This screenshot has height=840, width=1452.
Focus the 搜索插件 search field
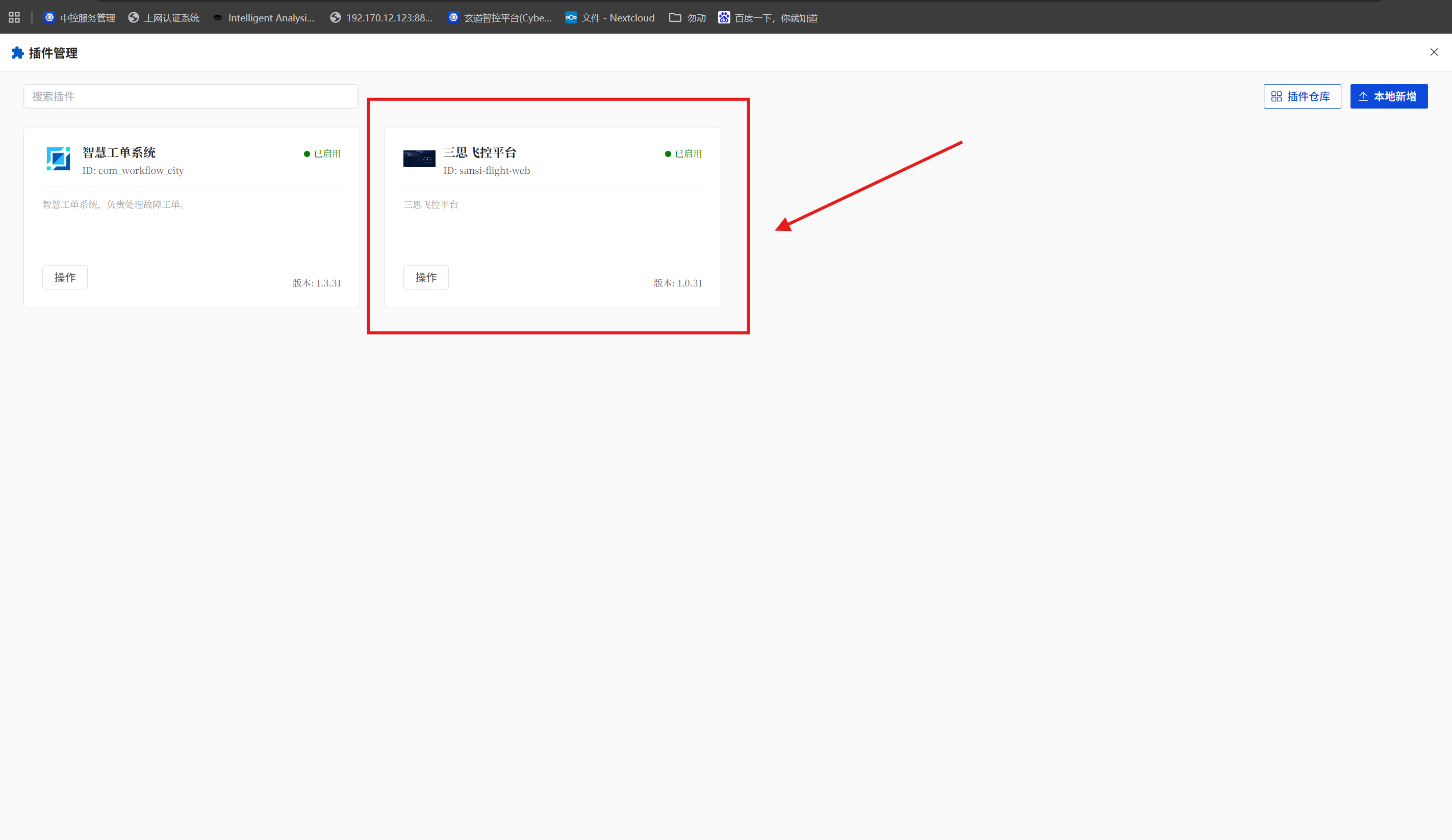[191, 97]
